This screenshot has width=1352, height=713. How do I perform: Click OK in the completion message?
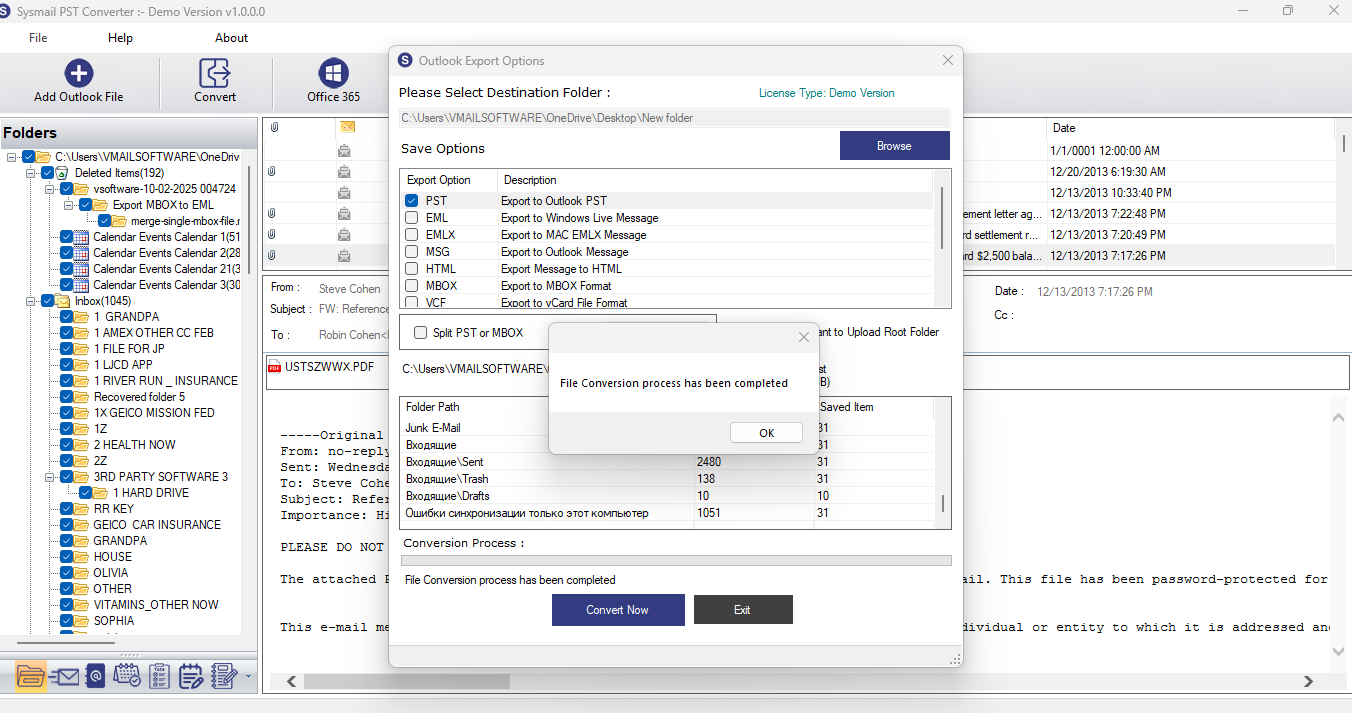(766, 433)
